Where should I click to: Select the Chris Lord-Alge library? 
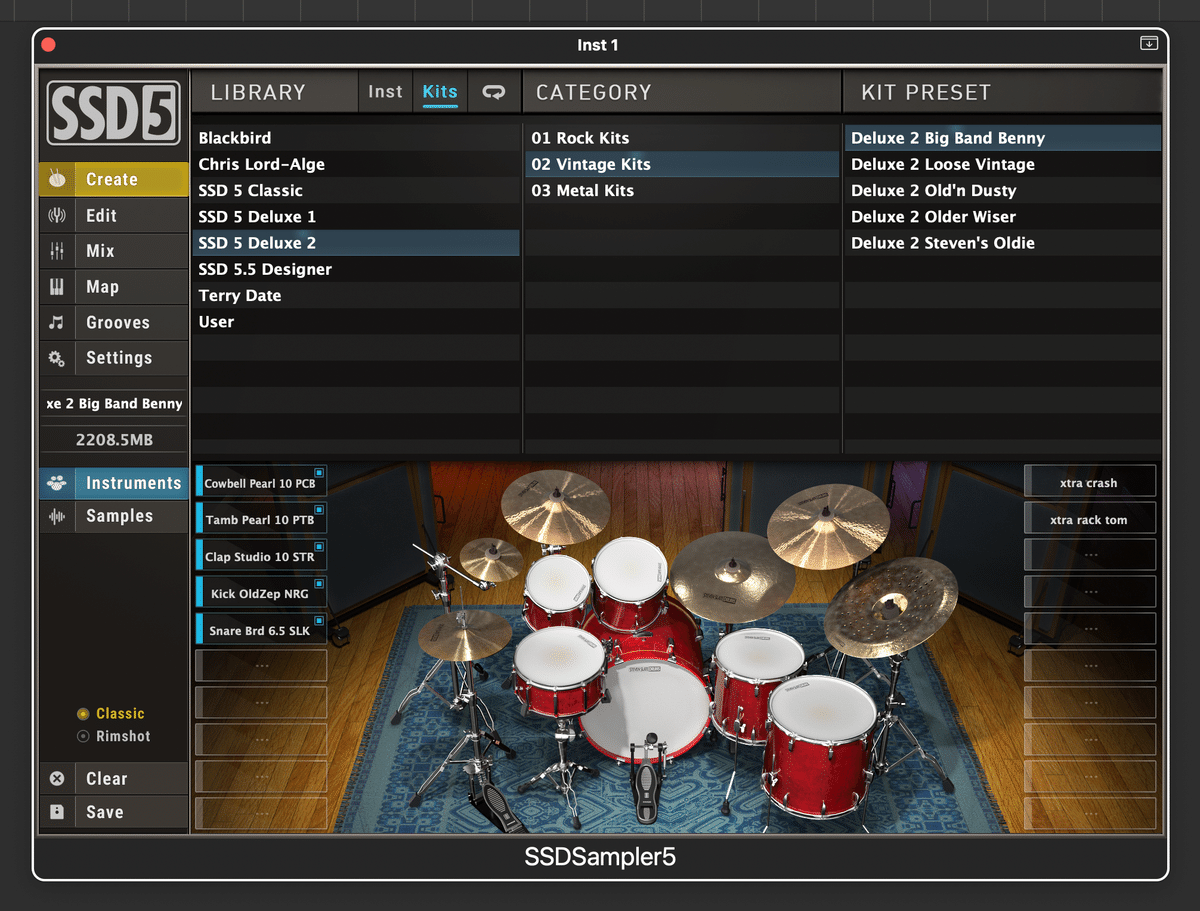(x=356, y=164)
